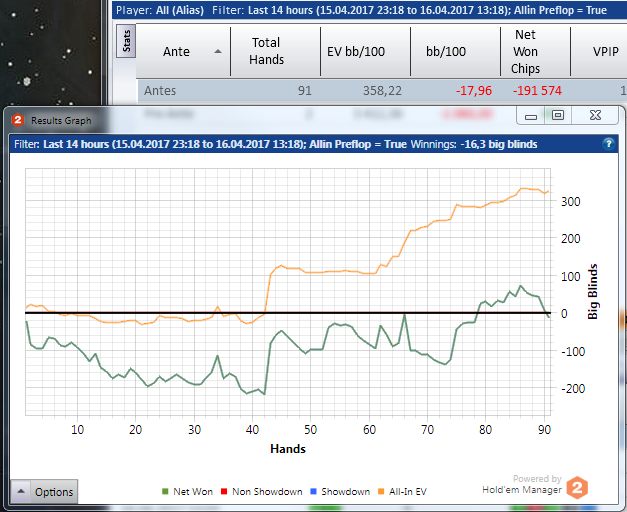The image size is (627, 512).
Task: Sort by bb/100 column header
Action: click(x=455, y=52)
